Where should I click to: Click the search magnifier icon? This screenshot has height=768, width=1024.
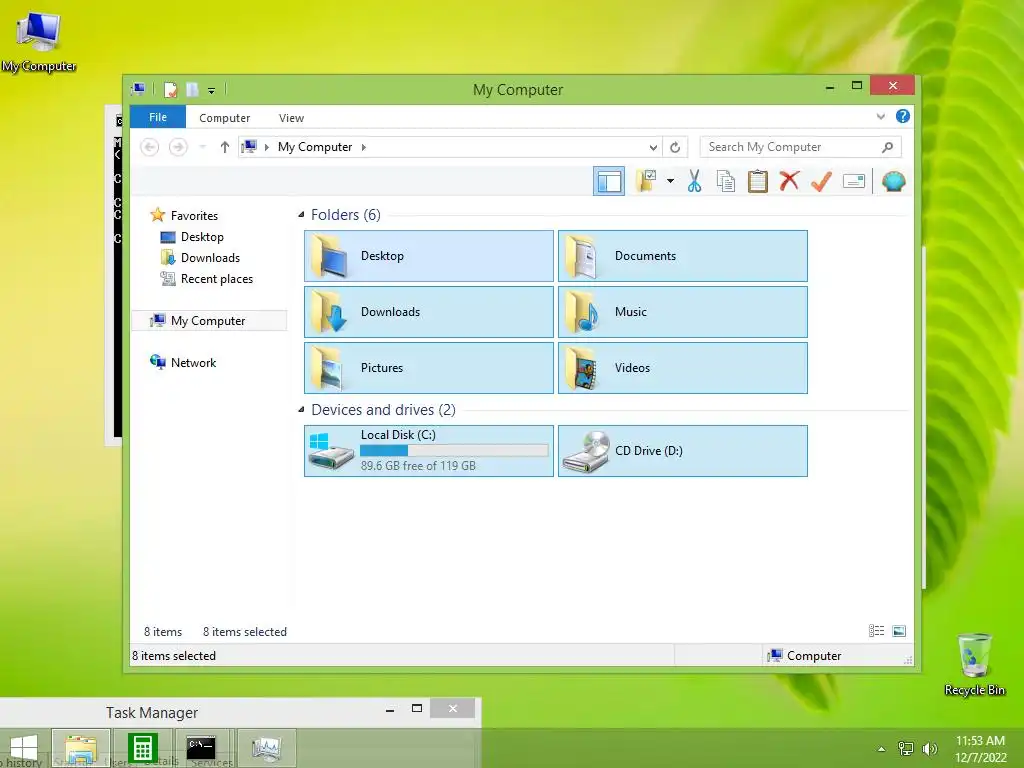click(x=887, y=147)
